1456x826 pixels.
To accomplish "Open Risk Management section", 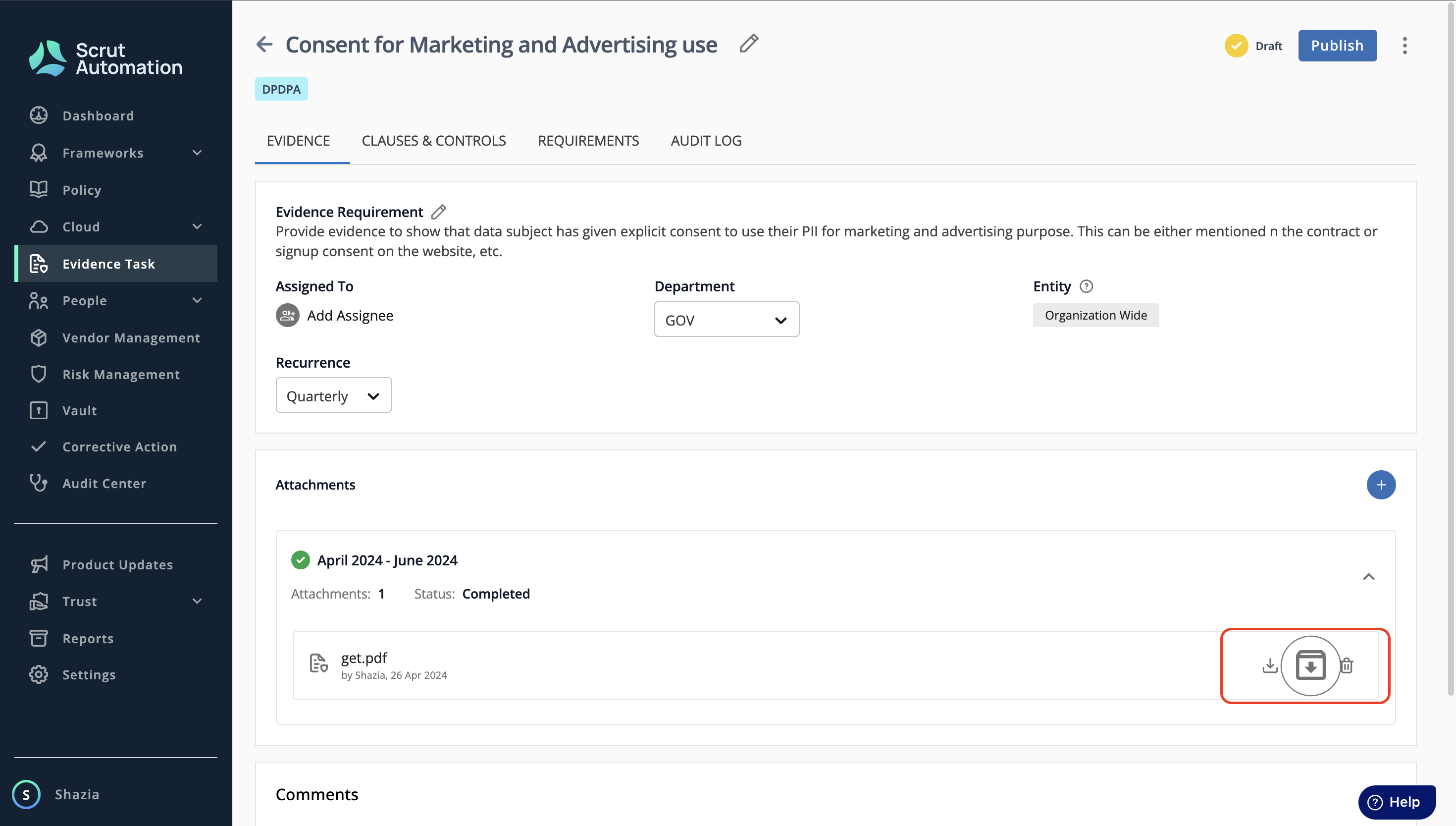I will click(x=116, y=375).
